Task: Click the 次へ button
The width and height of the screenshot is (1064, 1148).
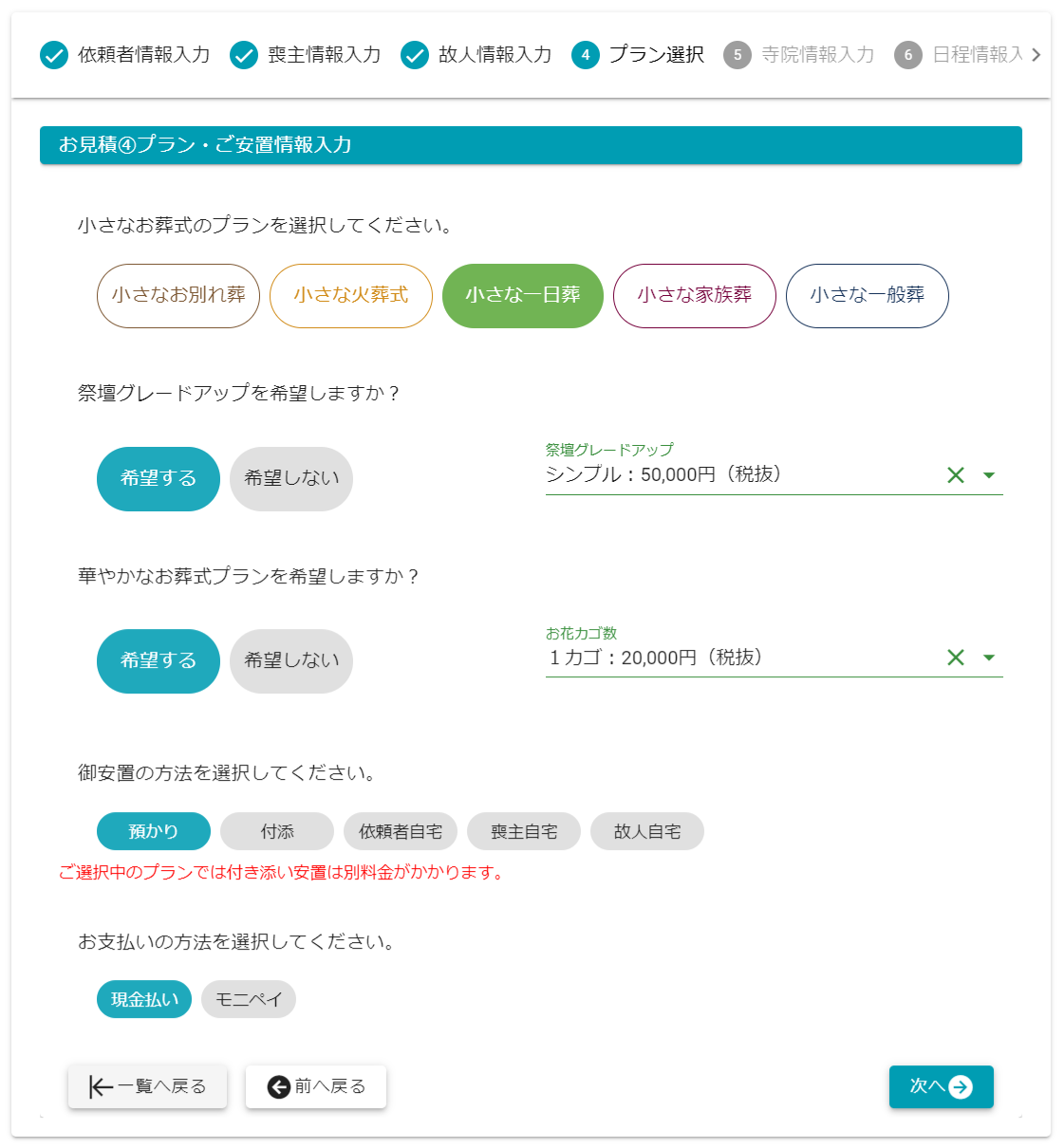Action: 941,1086
